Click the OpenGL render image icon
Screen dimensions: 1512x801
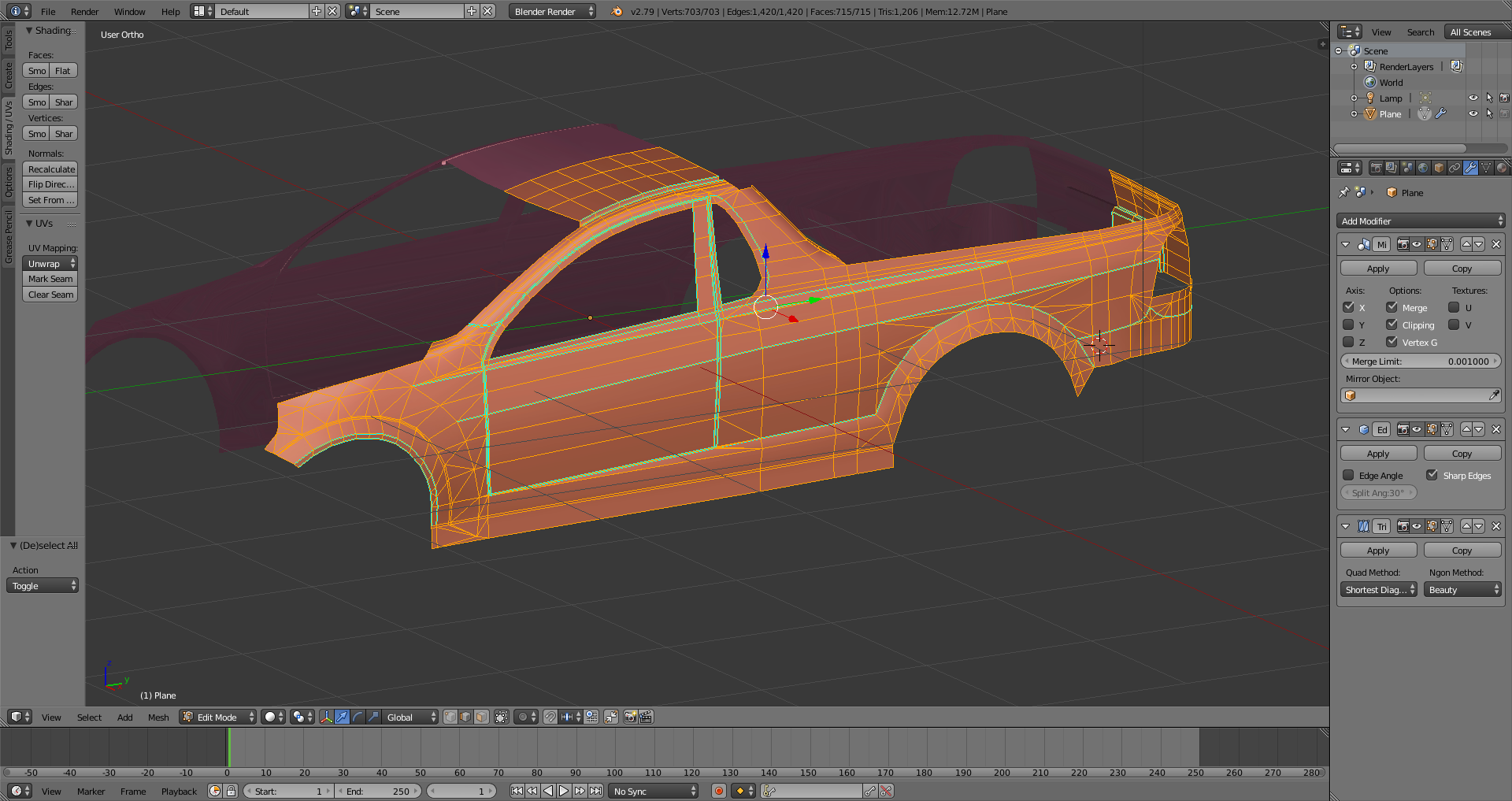pos(630,717)
